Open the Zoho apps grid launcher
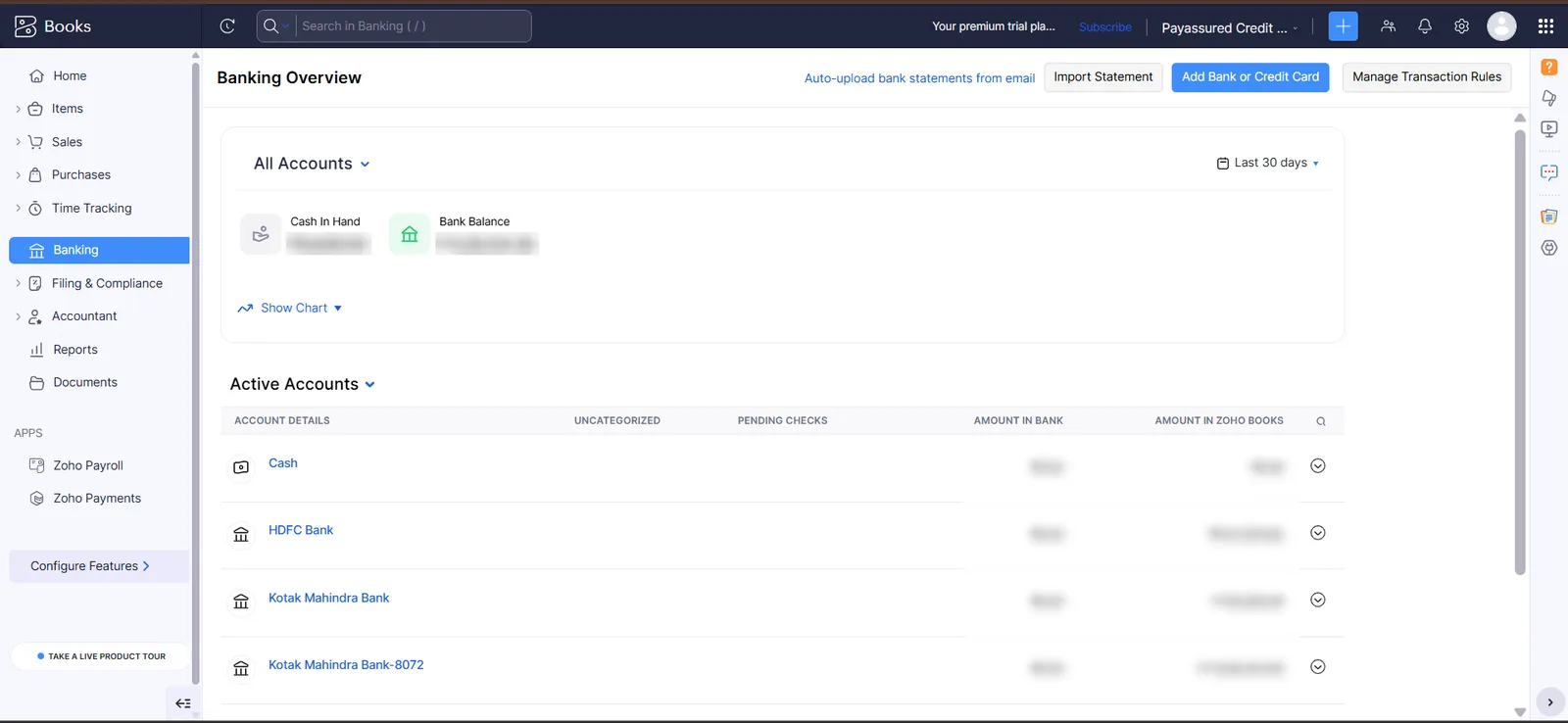The image size is (1568, 723). pyautogui.click(x=1545, y=26)
